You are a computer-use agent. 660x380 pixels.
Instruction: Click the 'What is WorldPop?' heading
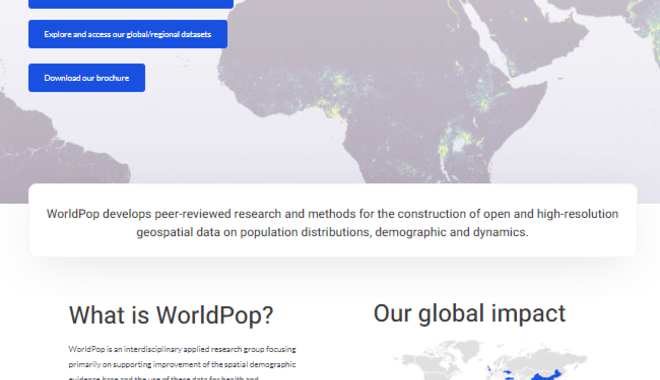pos(171,315)
